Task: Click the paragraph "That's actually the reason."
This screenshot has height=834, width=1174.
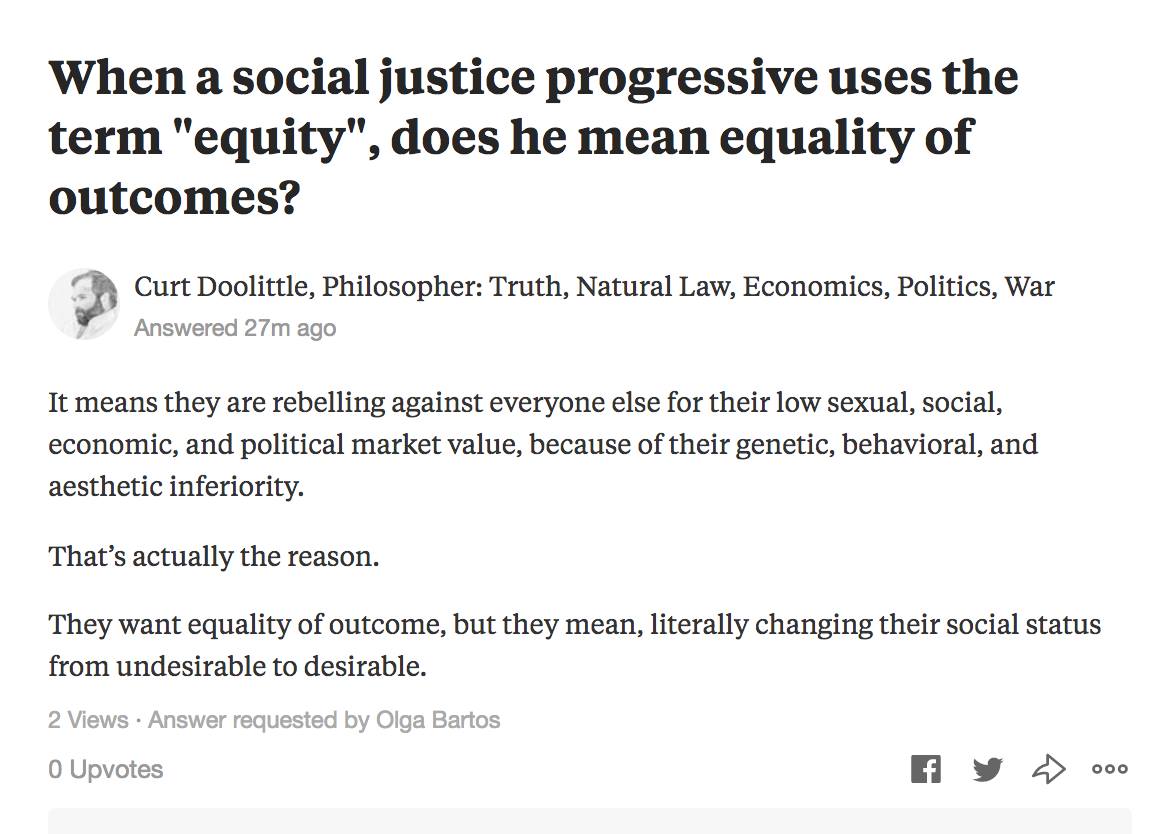Action: click(x=213, y=555)
